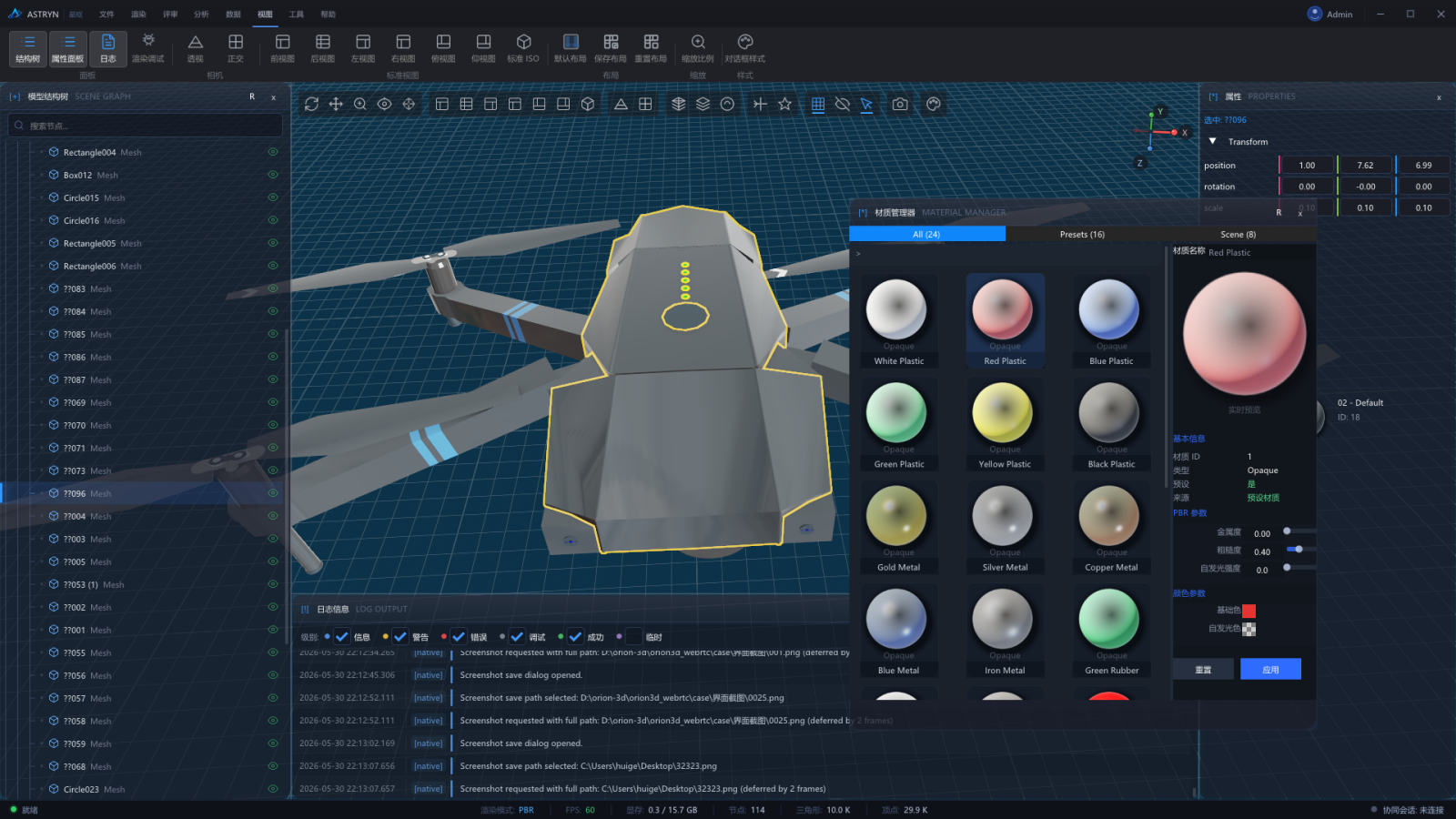
Task: Adjust the 粗糙度 roughness slider
Action: [1300, 549]
